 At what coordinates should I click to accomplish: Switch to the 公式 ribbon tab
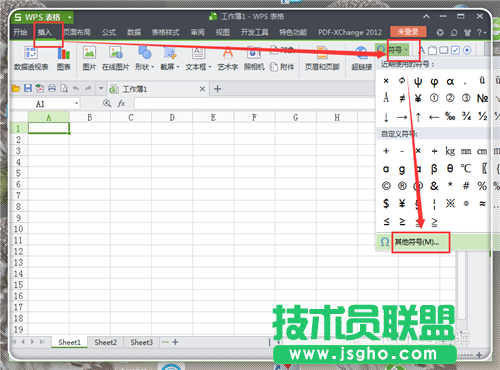click(109, 32)
